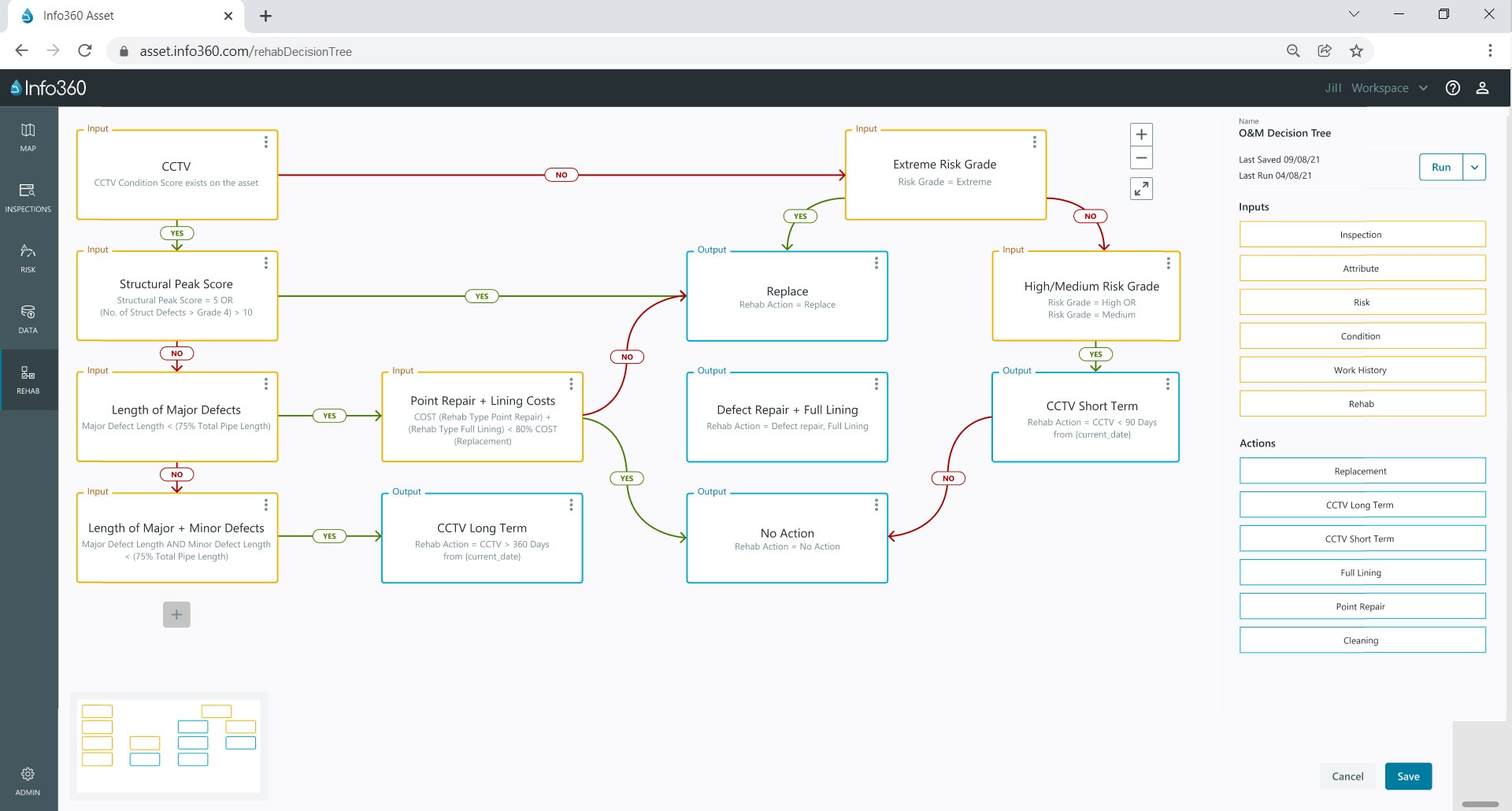Select the Rehab sidebar tab
This screenshot has height=811, width=1512.
pyautogui.click(x=28, y=380)
